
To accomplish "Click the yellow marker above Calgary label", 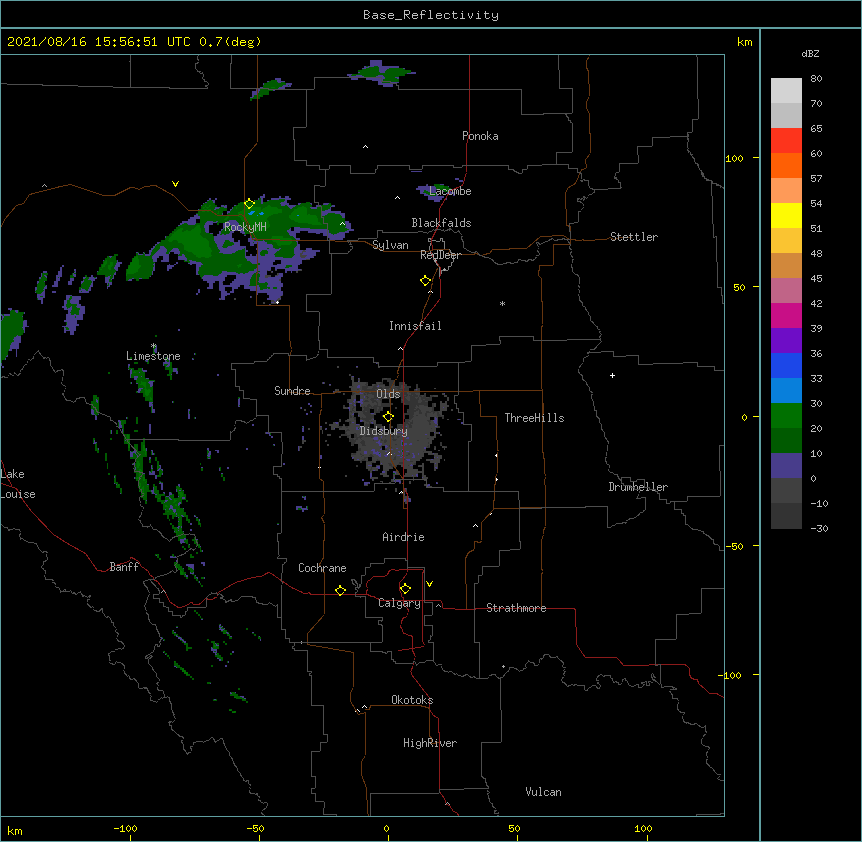I will coord(405,589).
